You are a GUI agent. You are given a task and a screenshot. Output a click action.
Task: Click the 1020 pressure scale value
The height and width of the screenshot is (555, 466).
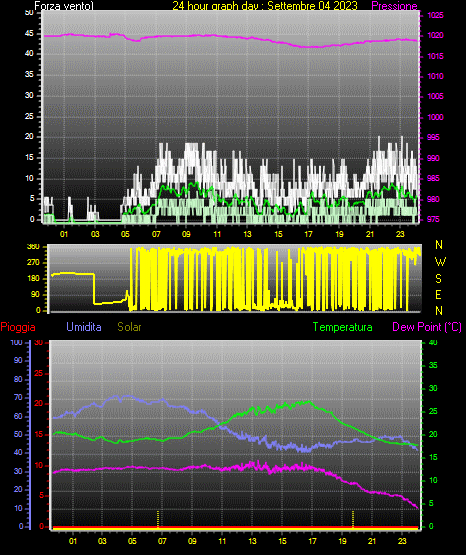435,35
